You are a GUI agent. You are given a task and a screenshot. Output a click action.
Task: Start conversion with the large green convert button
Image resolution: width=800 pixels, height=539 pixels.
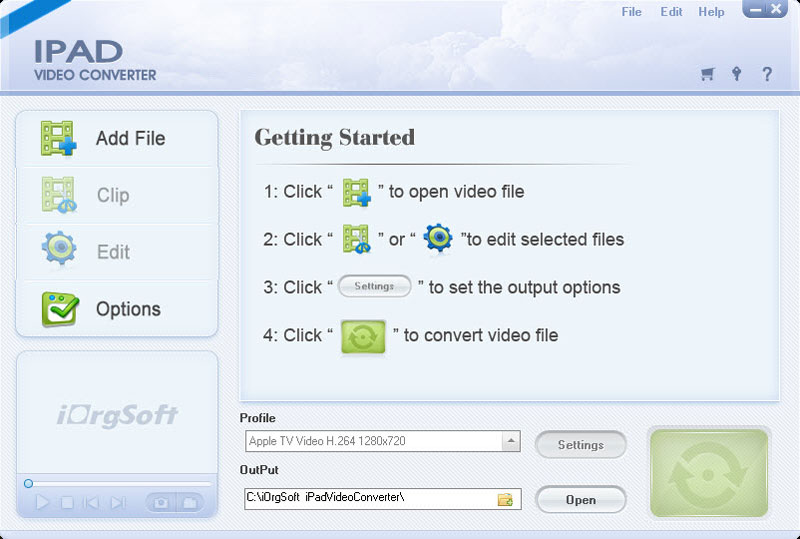[x=708, y=473]
